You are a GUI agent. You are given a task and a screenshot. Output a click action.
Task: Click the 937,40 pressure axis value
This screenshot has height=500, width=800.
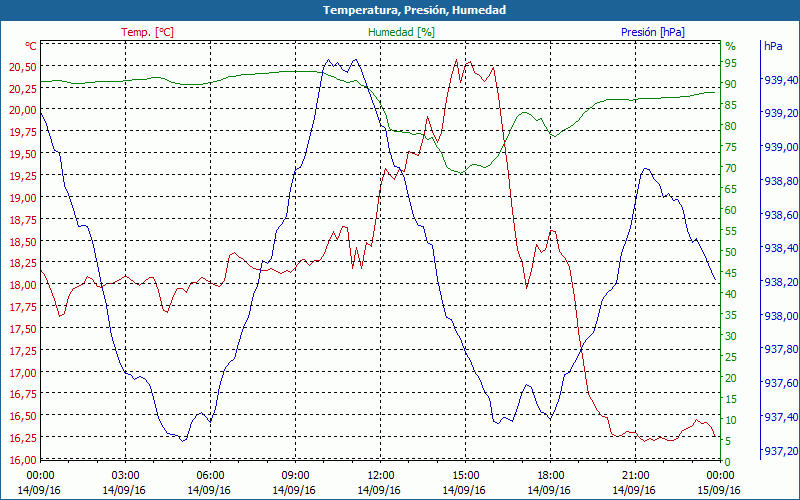pos(779,417)
